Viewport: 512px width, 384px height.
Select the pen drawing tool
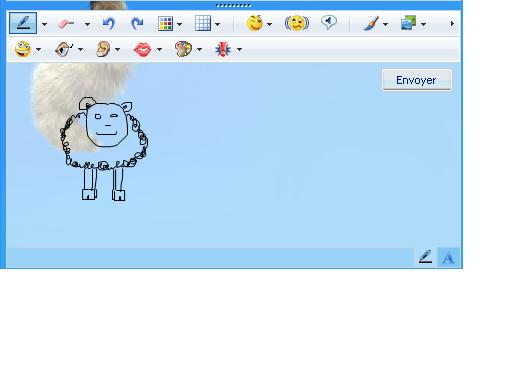pos(23,23)
